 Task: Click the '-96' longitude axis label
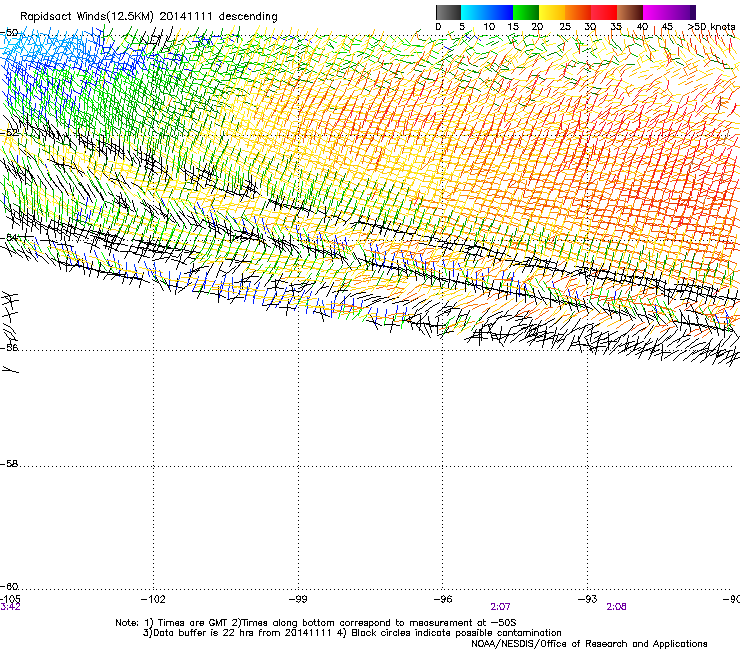443,599
